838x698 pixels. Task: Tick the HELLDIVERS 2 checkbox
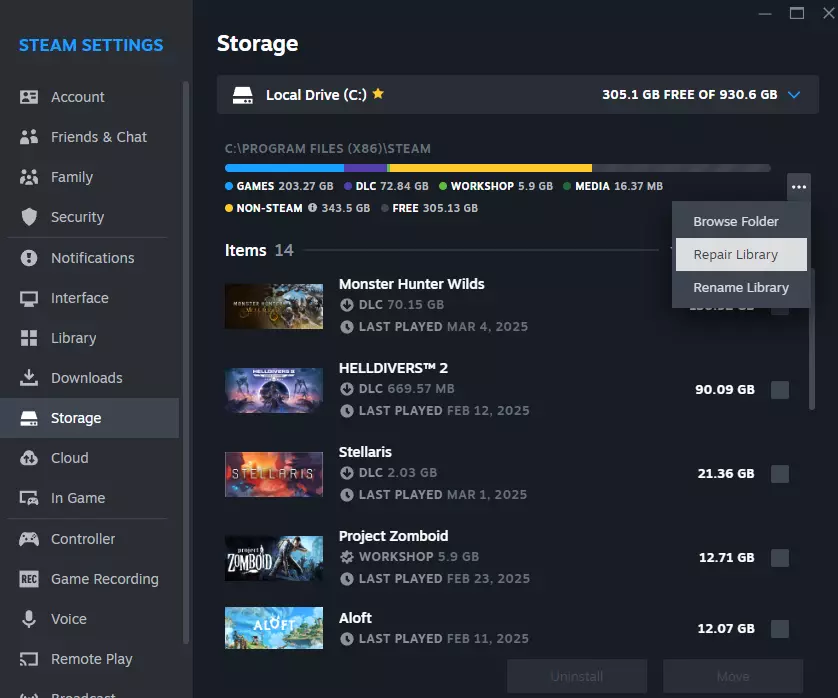click(780, 390)
